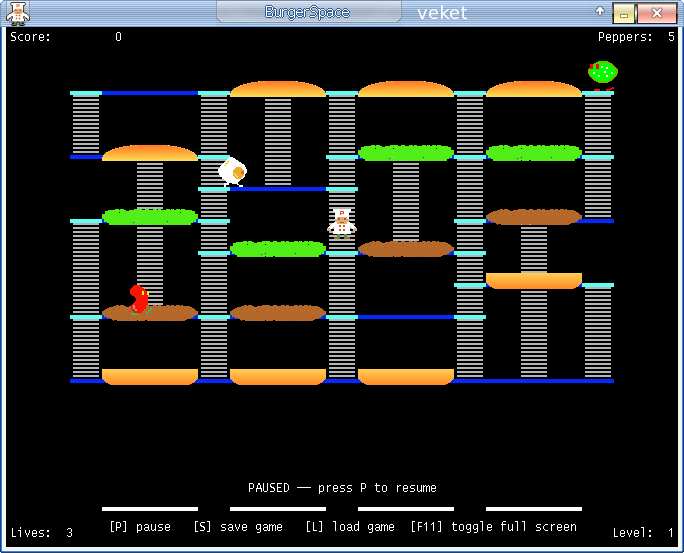Click the bottom bun on the right-side platform

coord(534,281)
